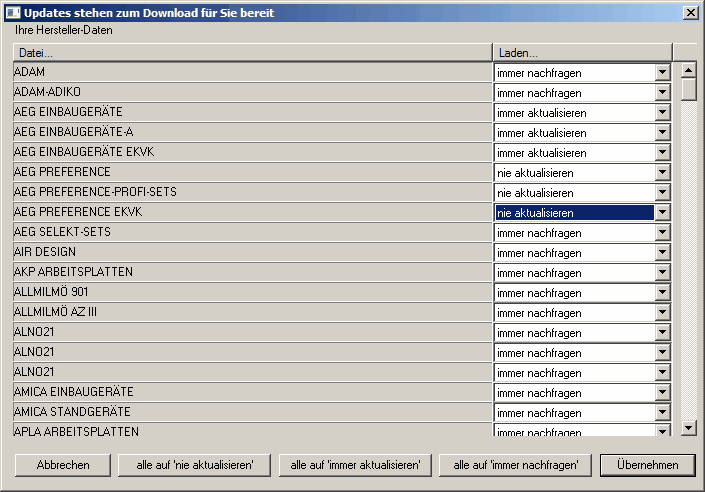Click the scrollbar down arrow
Image resolution: width=705 pixels, height=492 pixels.
[x=688, y=428]
